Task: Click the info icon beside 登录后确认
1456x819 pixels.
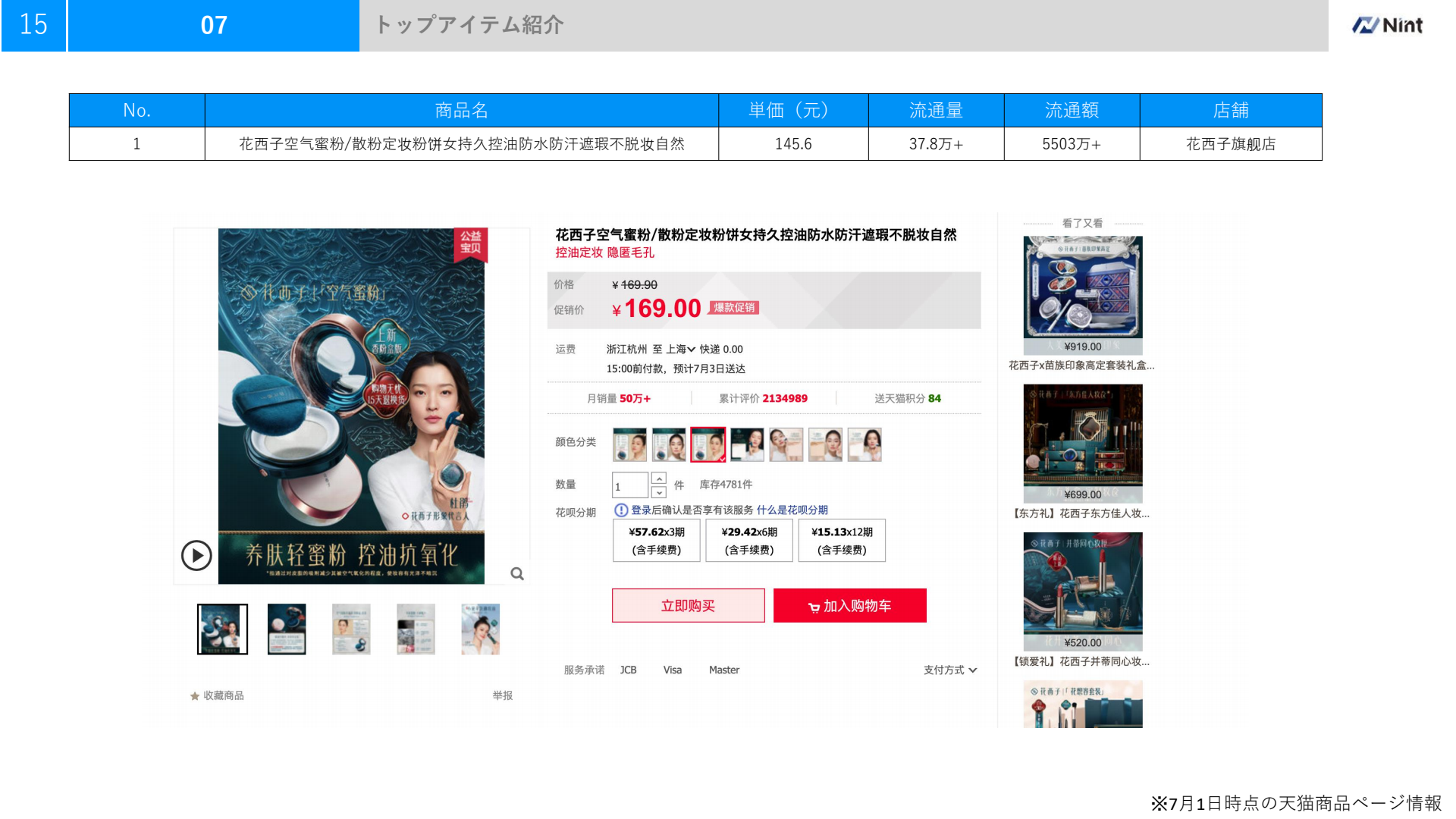Action: [x=621, y=510]
